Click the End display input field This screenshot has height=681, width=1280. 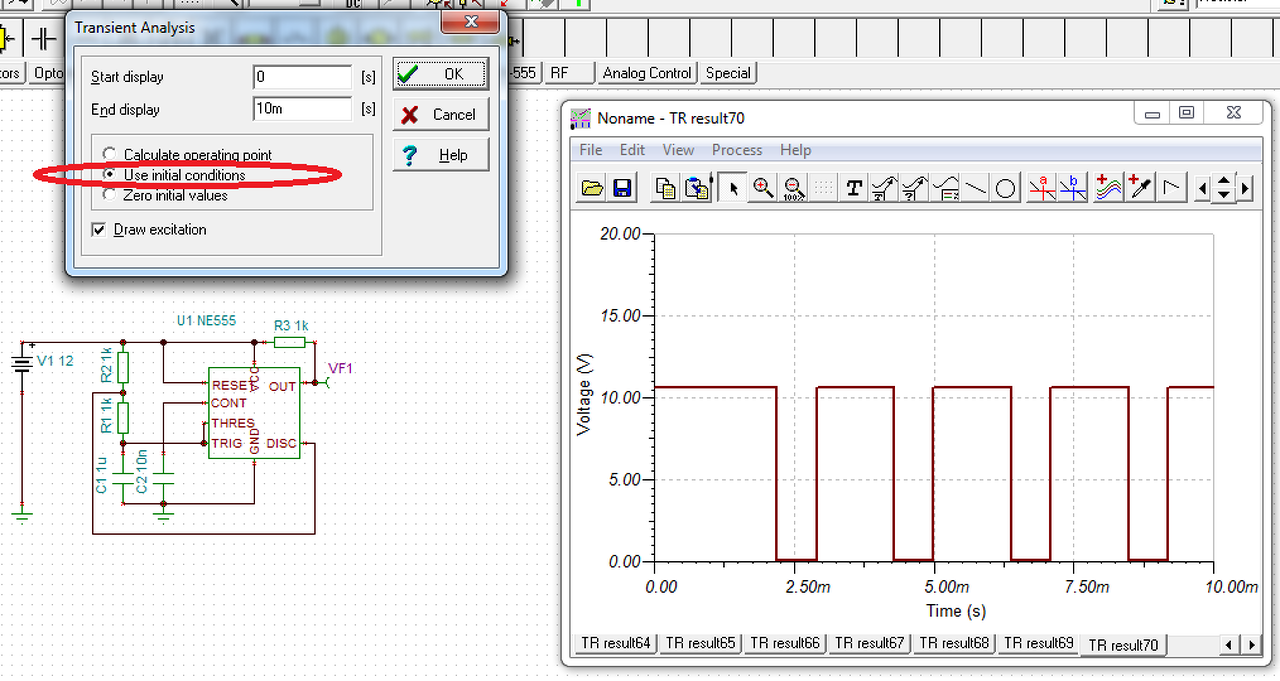coord(303,109)
